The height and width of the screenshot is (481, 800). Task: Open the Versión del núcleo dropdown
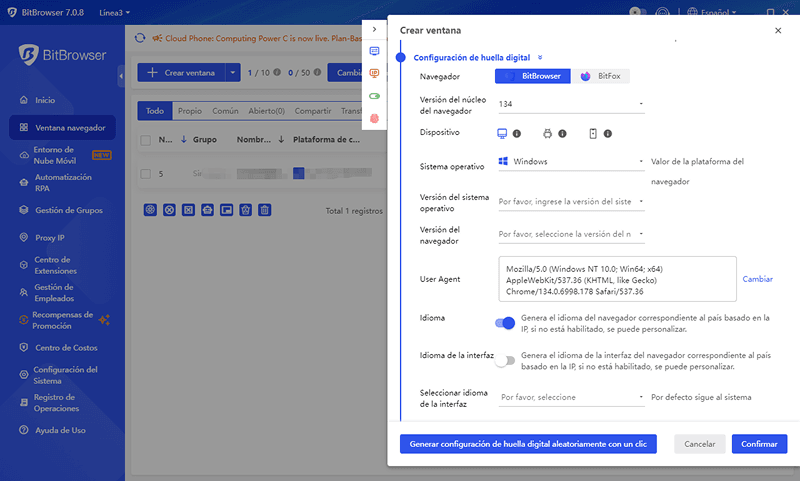click(x=571, y=104)
